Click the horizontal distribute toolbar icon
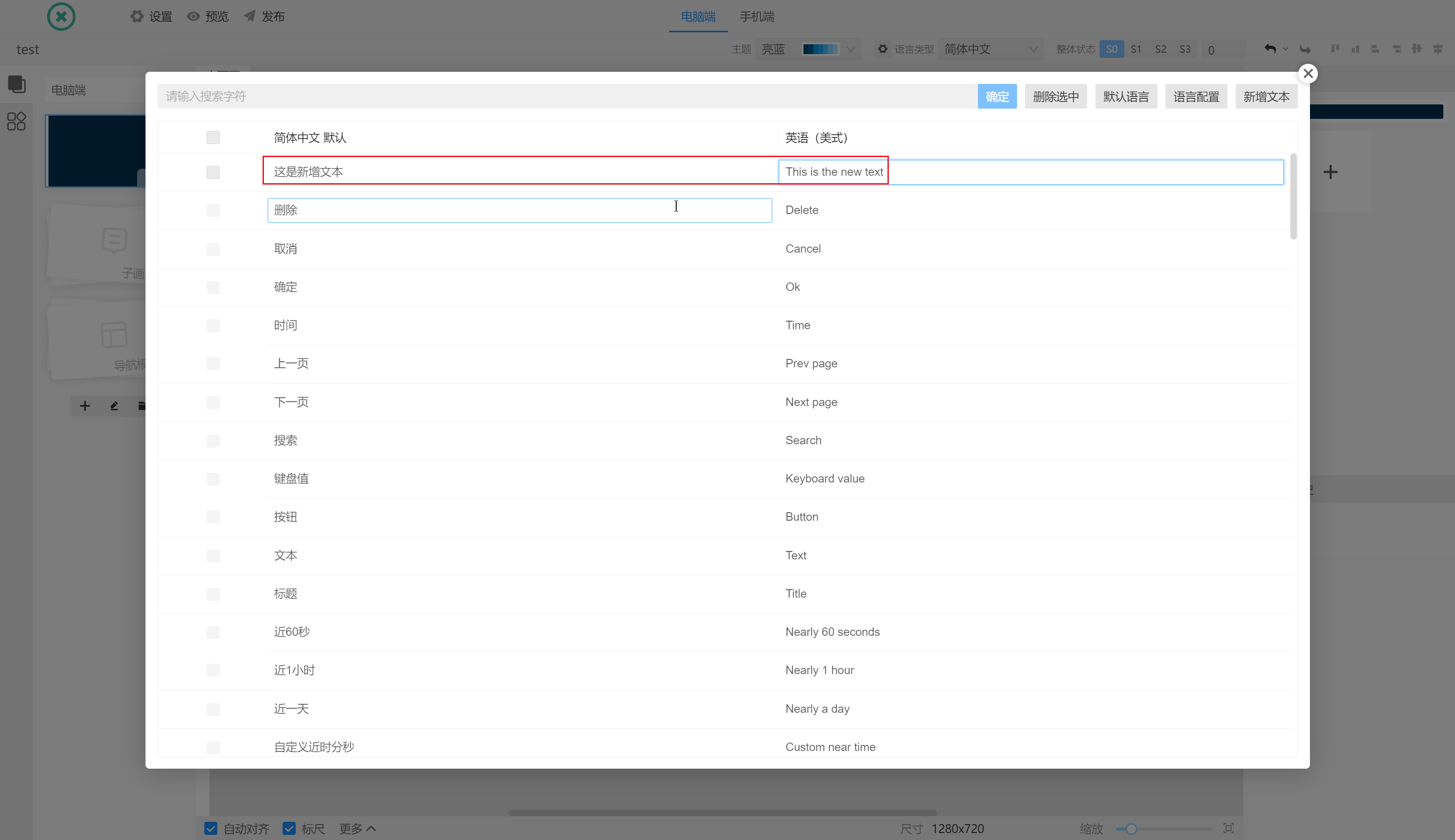The image size is (1455, 840). click(1416, 48)
